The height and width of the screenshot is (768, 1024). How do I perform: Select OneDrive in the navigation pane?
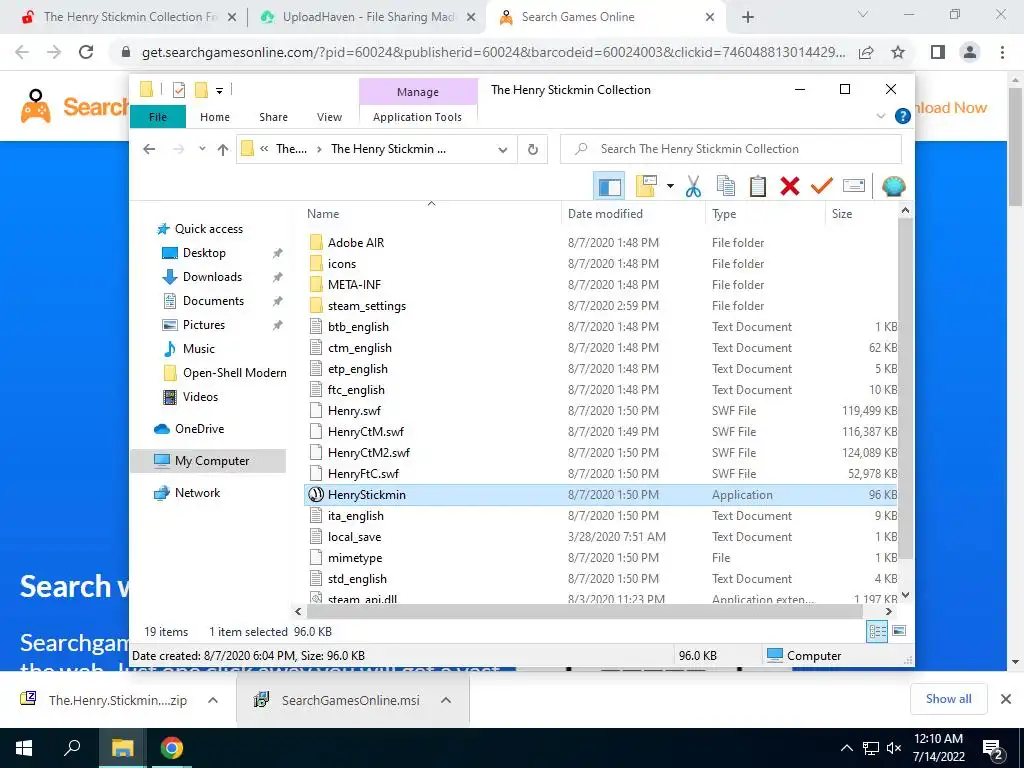tap(199, 429)
